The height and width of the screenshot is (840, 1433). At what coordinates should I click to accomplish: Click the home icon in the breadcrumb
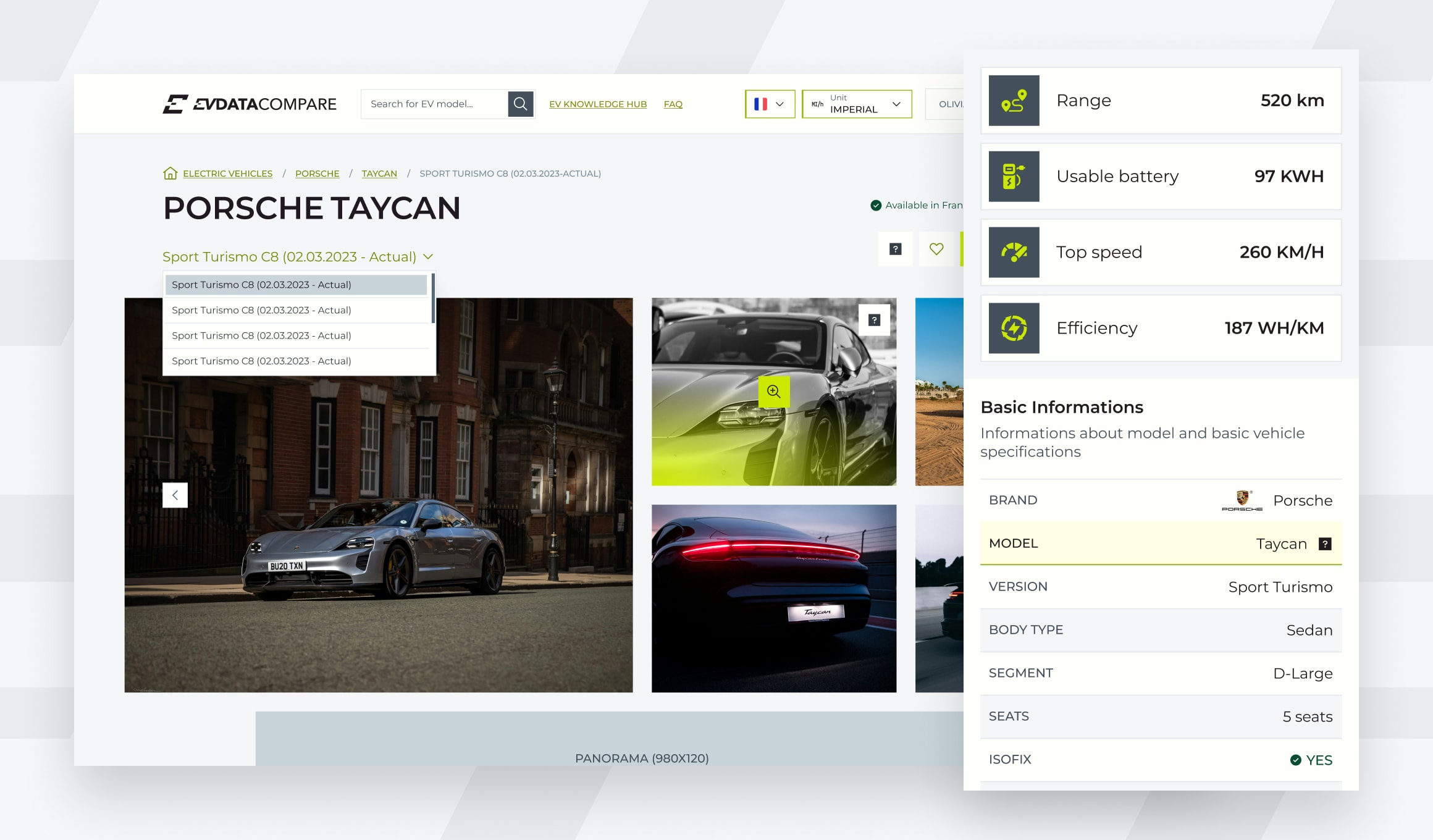(x=170, y=173)
